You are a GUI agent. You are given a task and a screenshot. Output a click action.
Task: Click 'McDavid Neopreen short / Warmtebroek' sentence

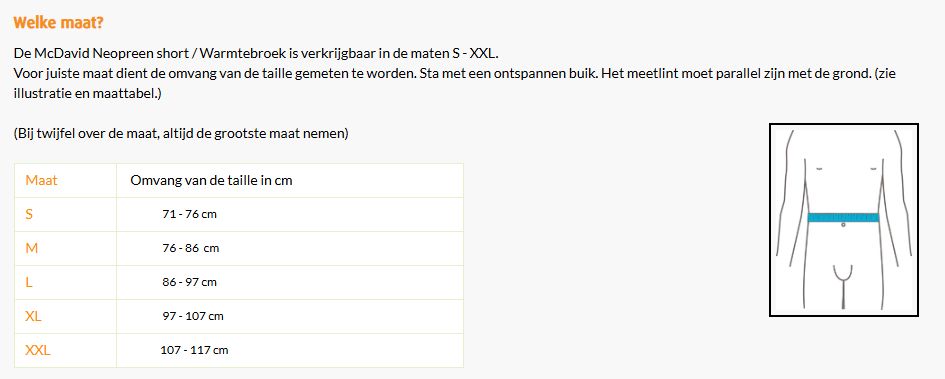tap(256, 53)
